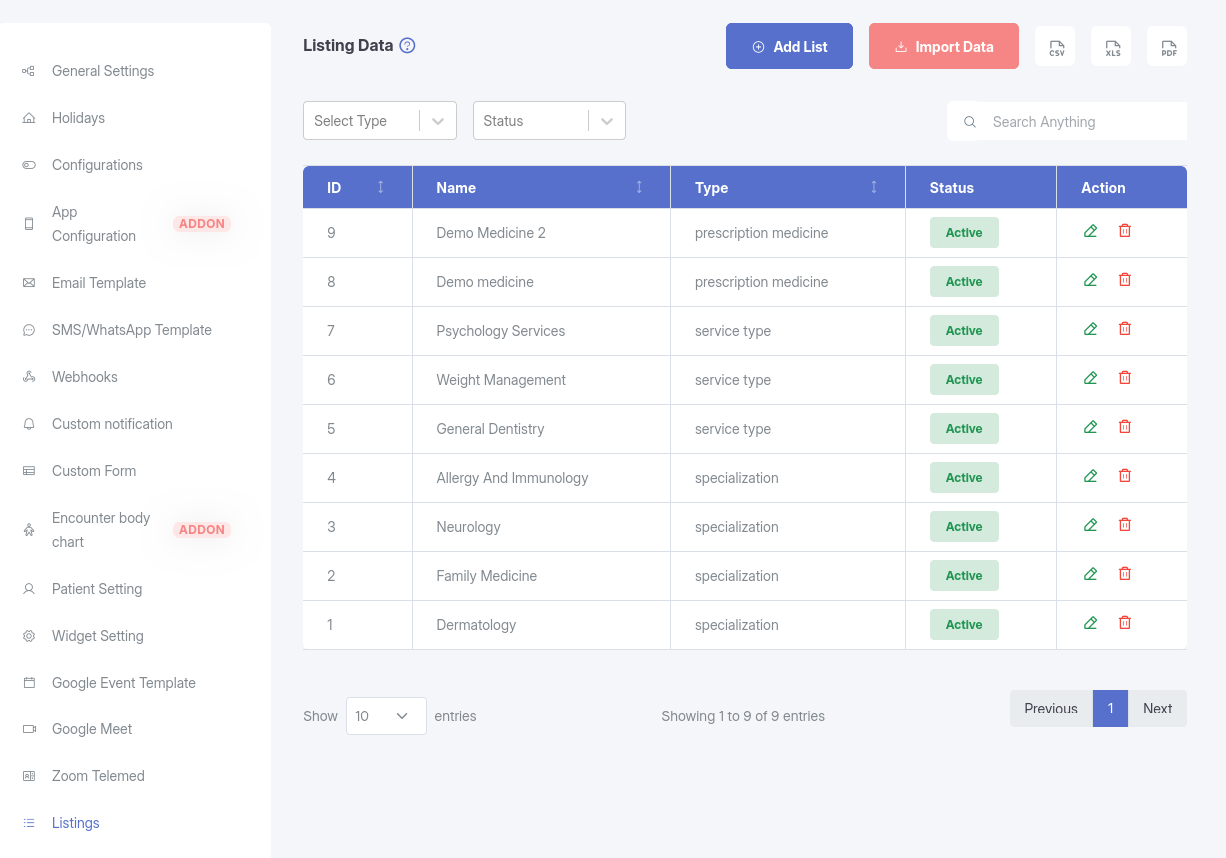Toggle Active status for Dermatology
The height and width of the screenshot is (858, 1226).
click(964, 624)
